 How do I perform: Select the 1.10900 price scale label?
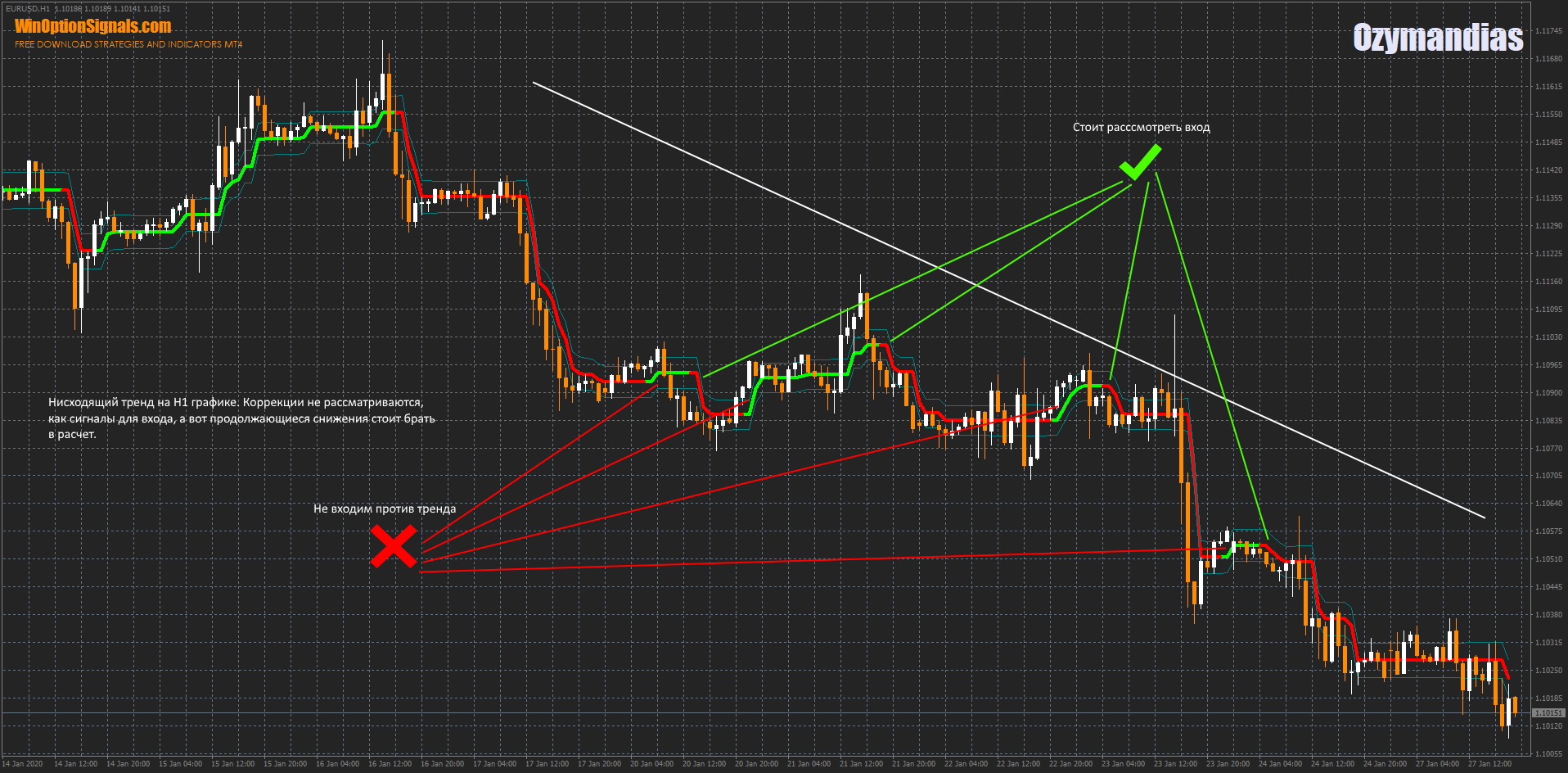[x=1548, y=393]
